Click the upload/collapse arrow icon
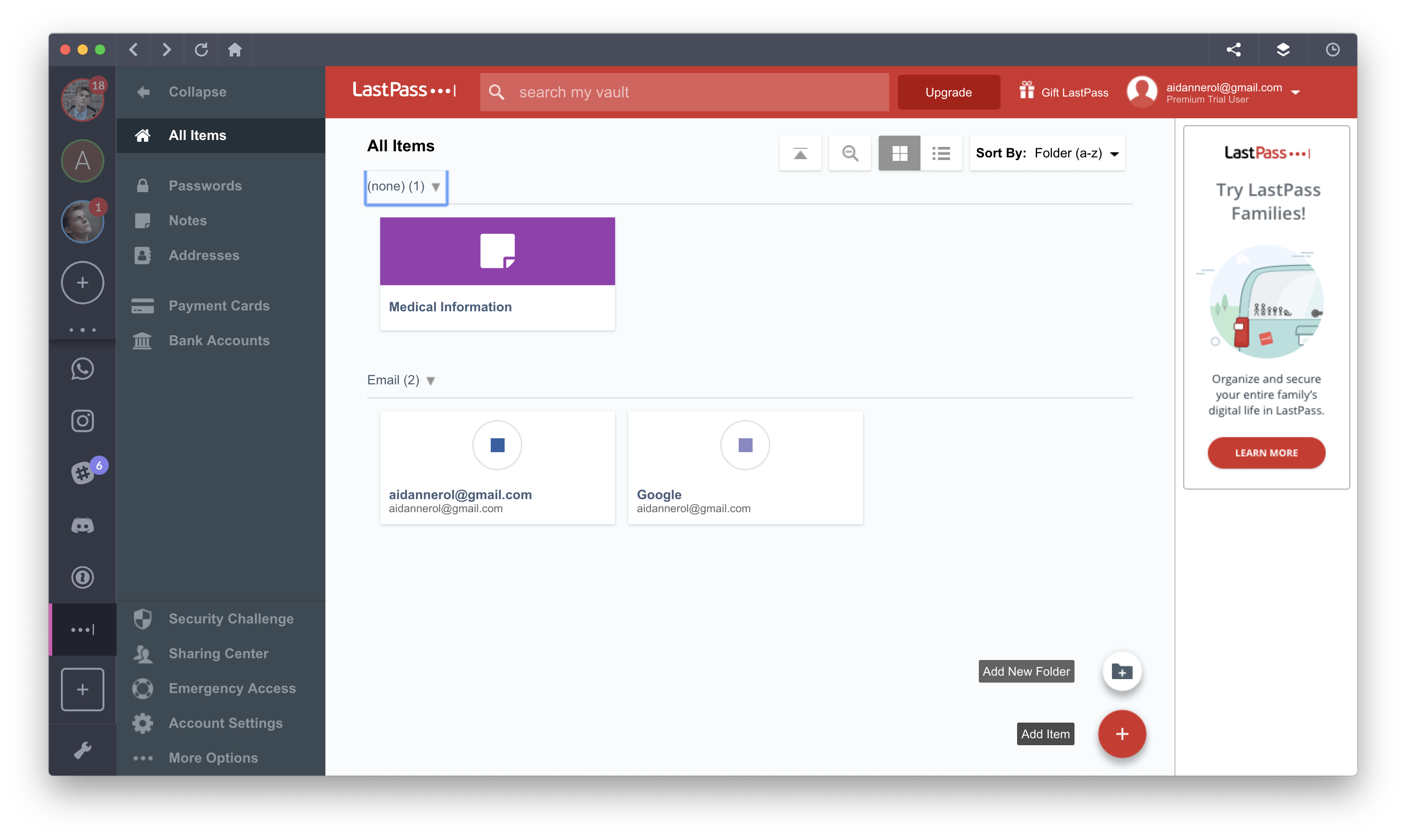The image size is (1406, 840). pyautogui.click(x=801, y=153)
